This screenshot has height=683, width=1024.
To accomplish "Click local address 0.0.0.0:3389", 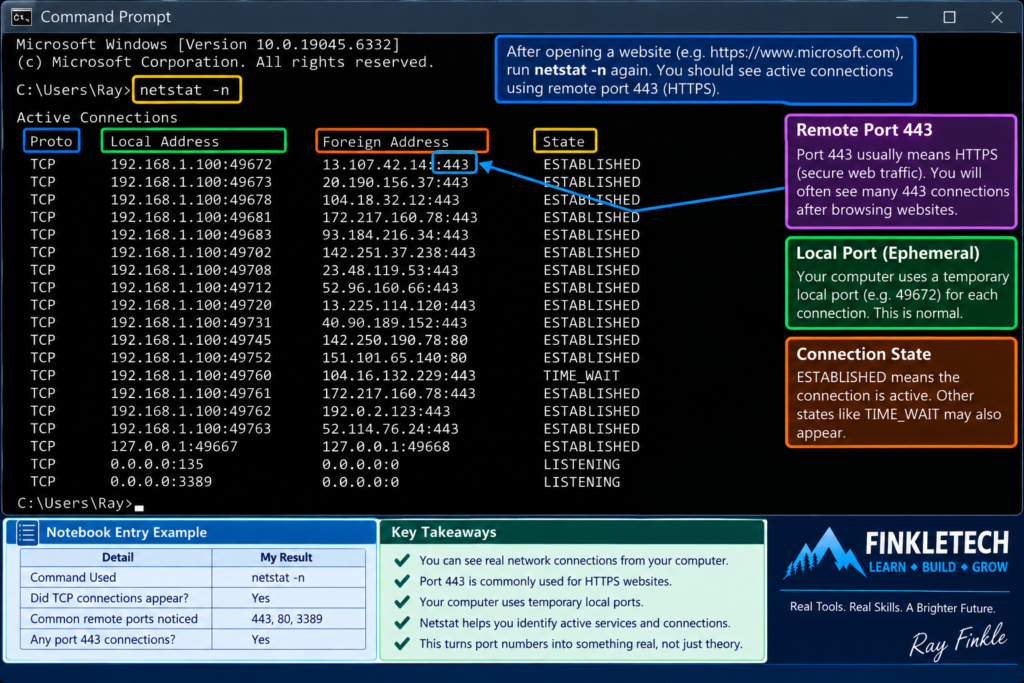I will (161, 482).
